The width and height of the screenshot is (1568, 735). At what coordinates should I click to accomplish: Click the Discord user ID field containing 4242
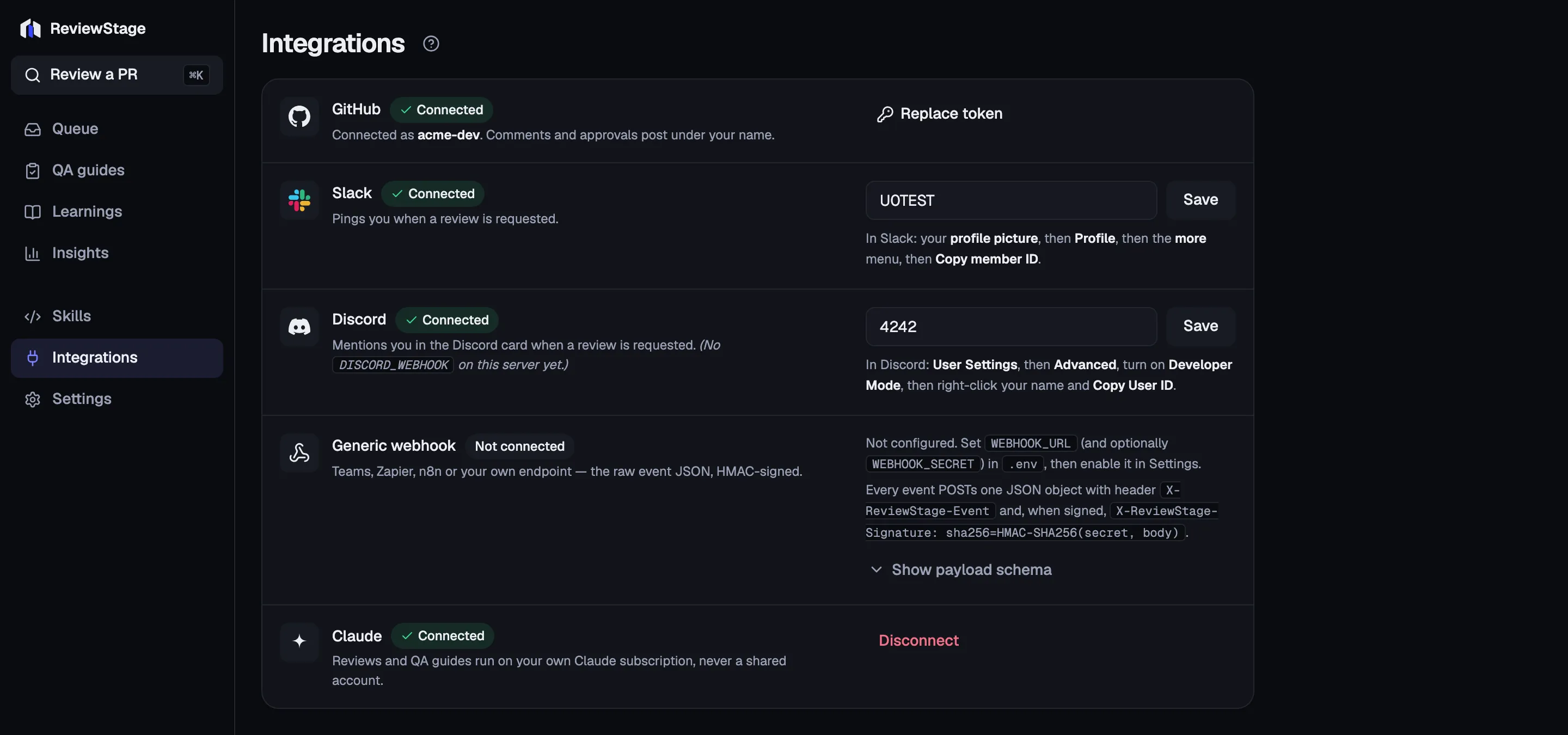(1011, 326)
